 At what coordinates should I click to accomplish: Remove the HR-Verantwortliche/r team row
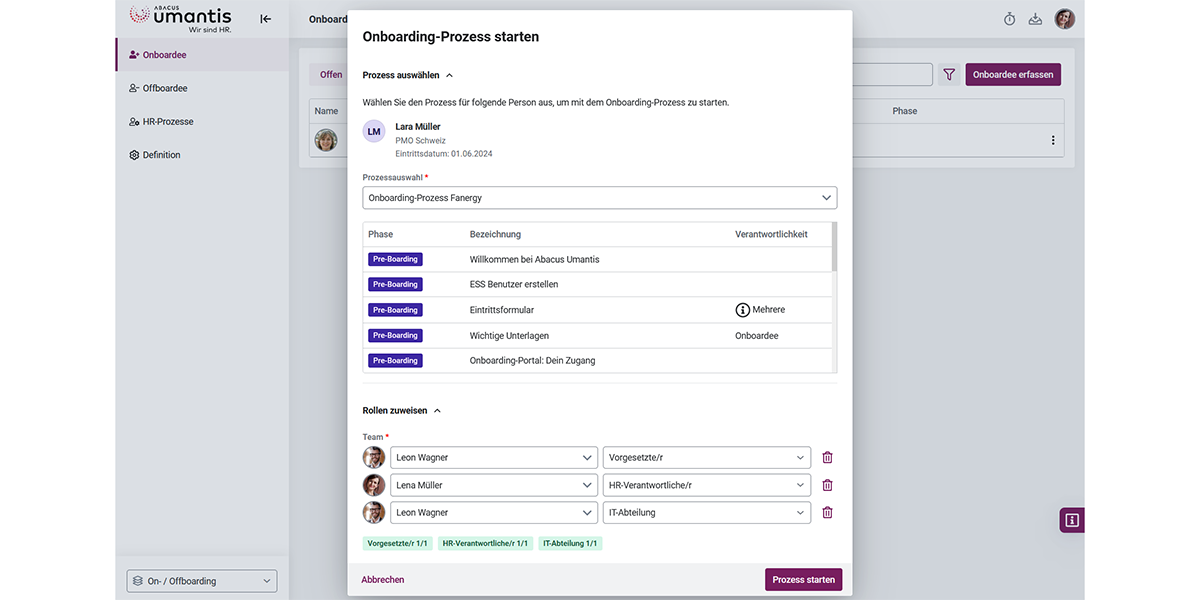point(827,485)
